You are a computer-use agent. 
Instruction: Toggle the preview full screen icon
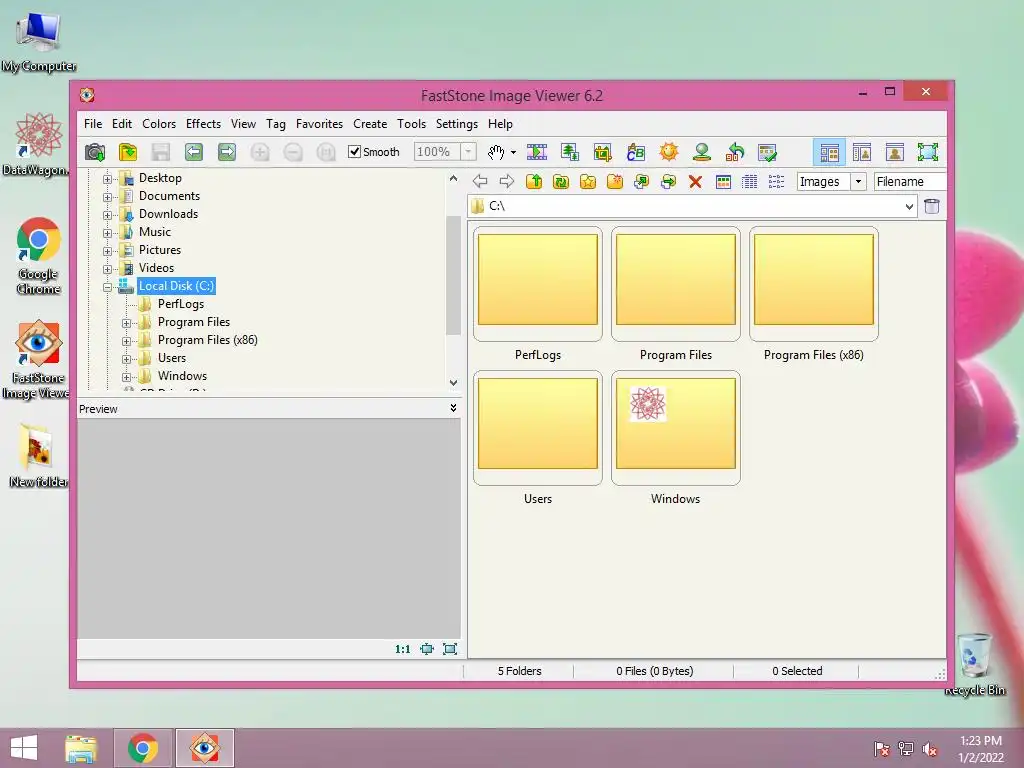click(x=450, y=649)
